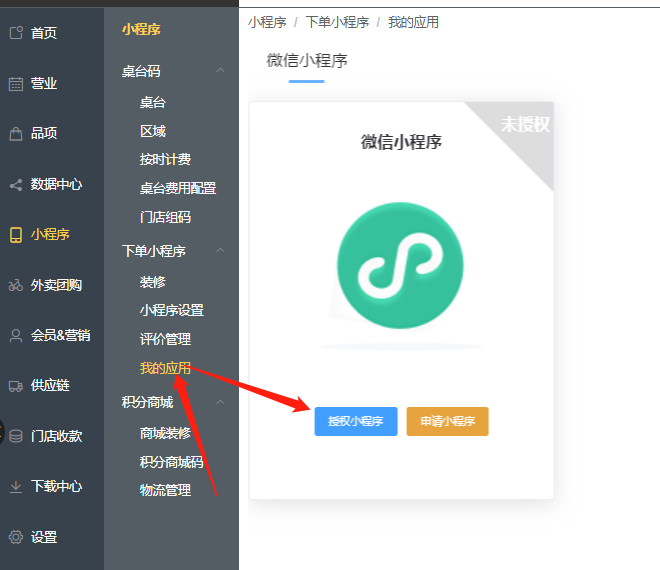This screenshot has height=570, width=660.
Task: Click 小程序 in the breadcrumb
Action: point(267,22)
